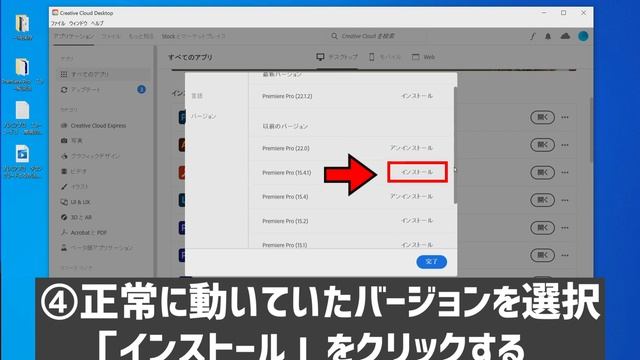Install Premiere Pro (22.1.2)
The image size is (640, 360).
click(x=416, y=96)
